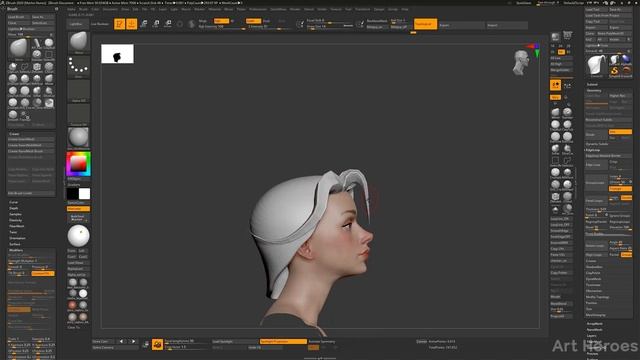Click the Edit Brush Credit field
Viewport: 640px width, 360px height.
pos(31,193)
